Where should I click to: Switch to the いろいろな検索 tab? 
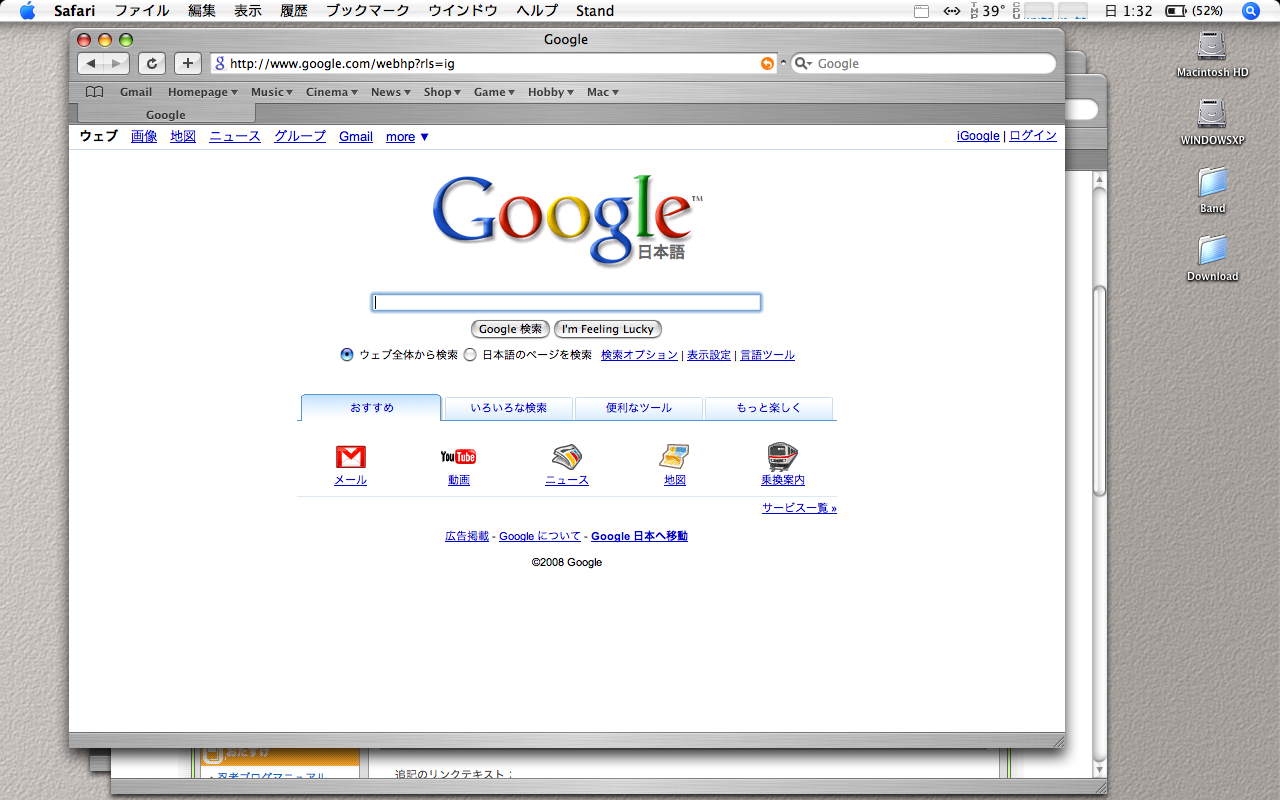[x=509, y=408]
